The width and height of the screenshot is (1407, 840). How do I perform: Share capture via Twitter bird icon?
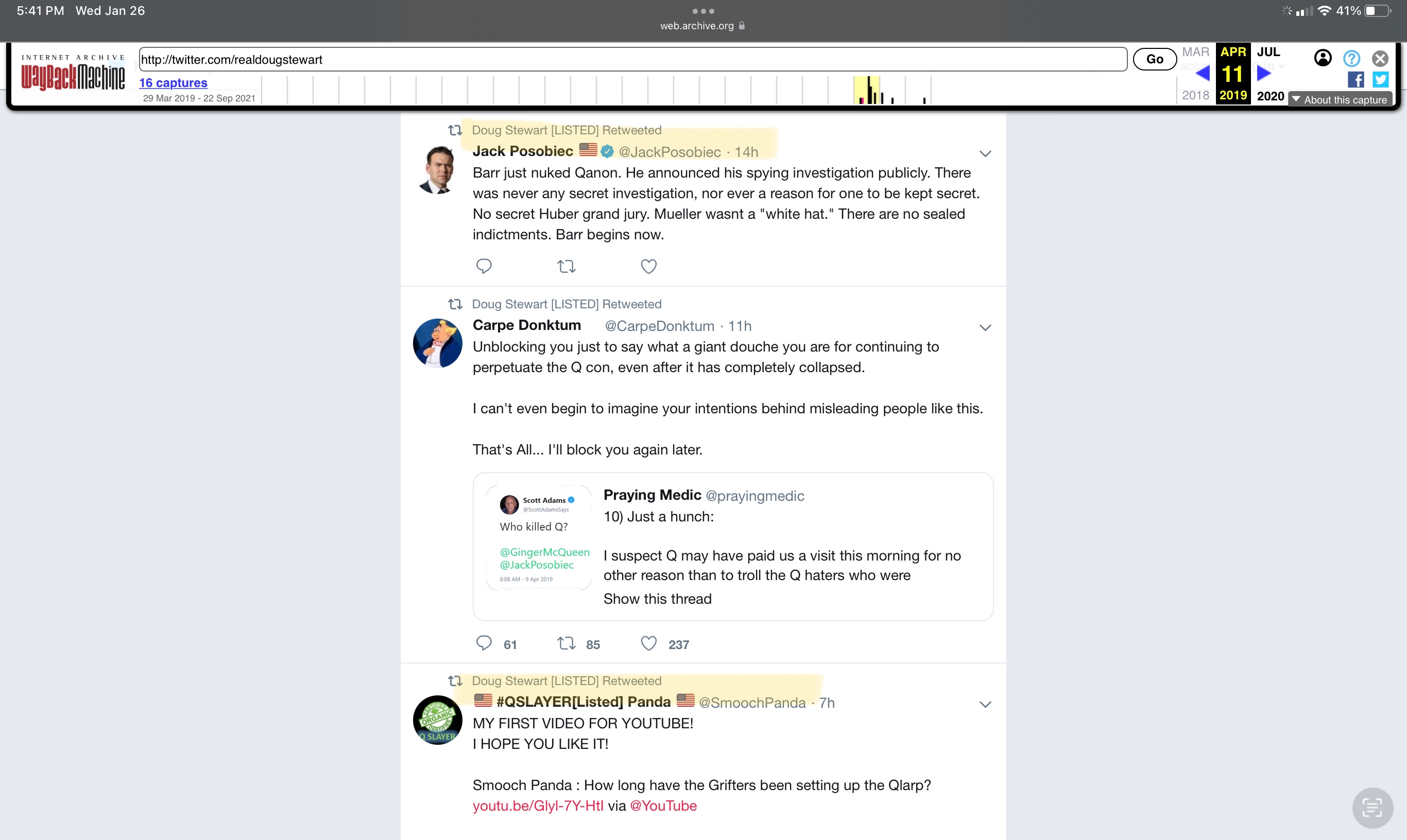point(1380,80)
